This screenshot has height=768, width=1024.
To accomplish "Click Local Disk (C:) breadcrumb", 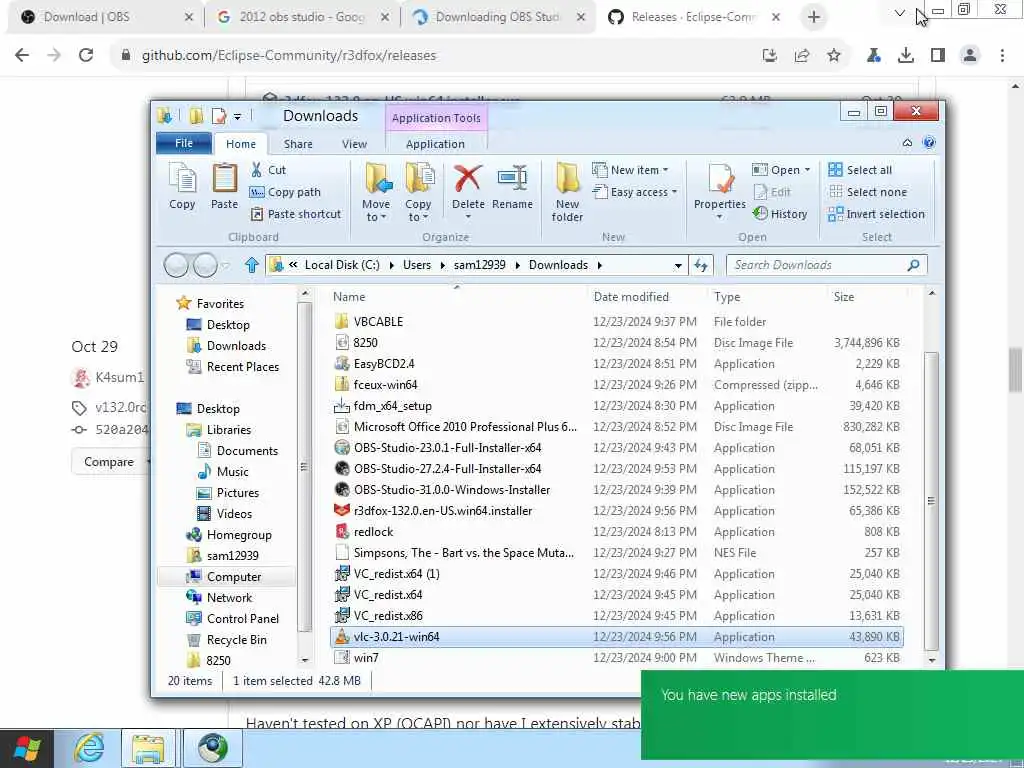I will pos(342,265).
